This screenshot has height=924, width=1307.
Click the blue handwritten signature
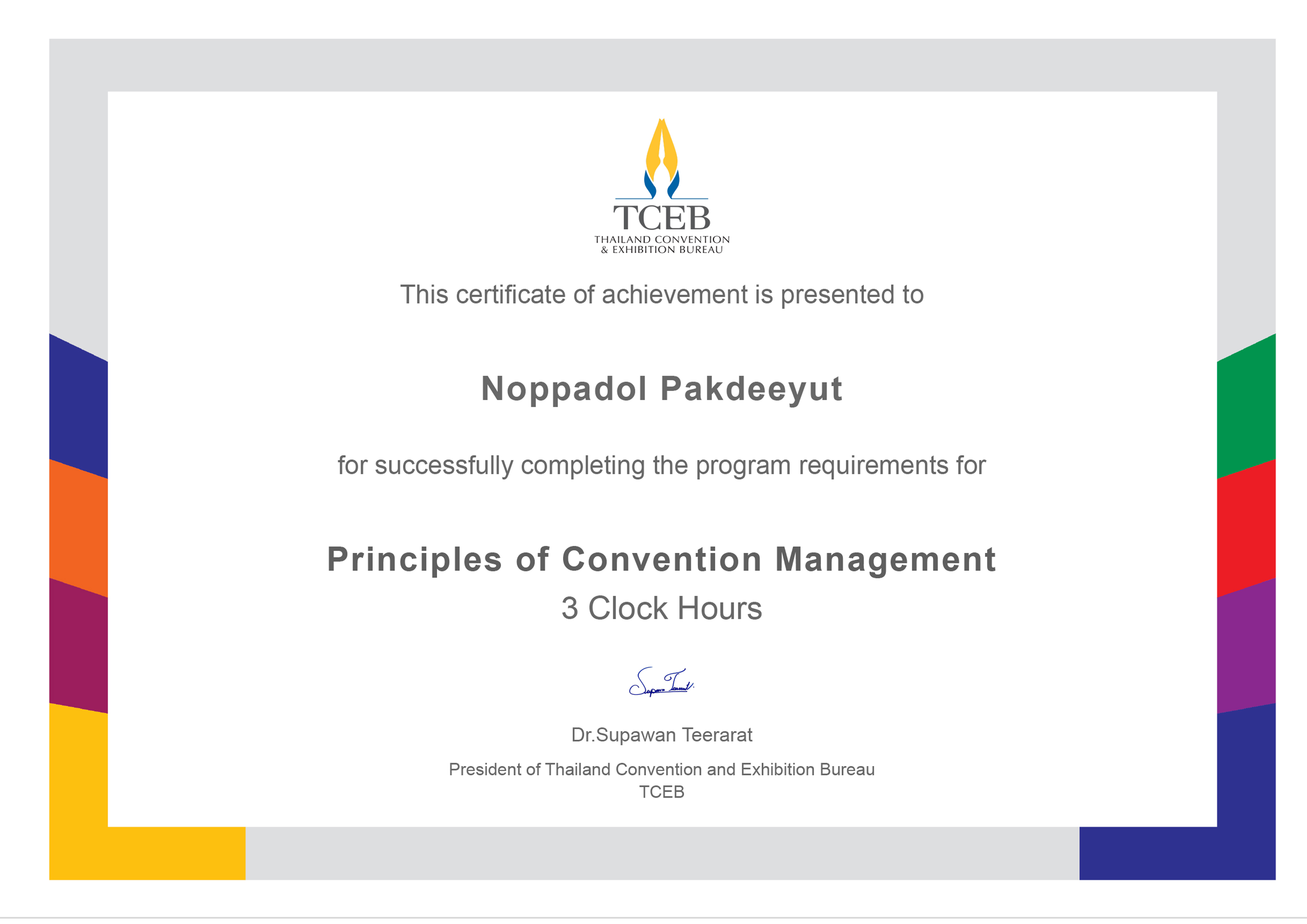661,682
